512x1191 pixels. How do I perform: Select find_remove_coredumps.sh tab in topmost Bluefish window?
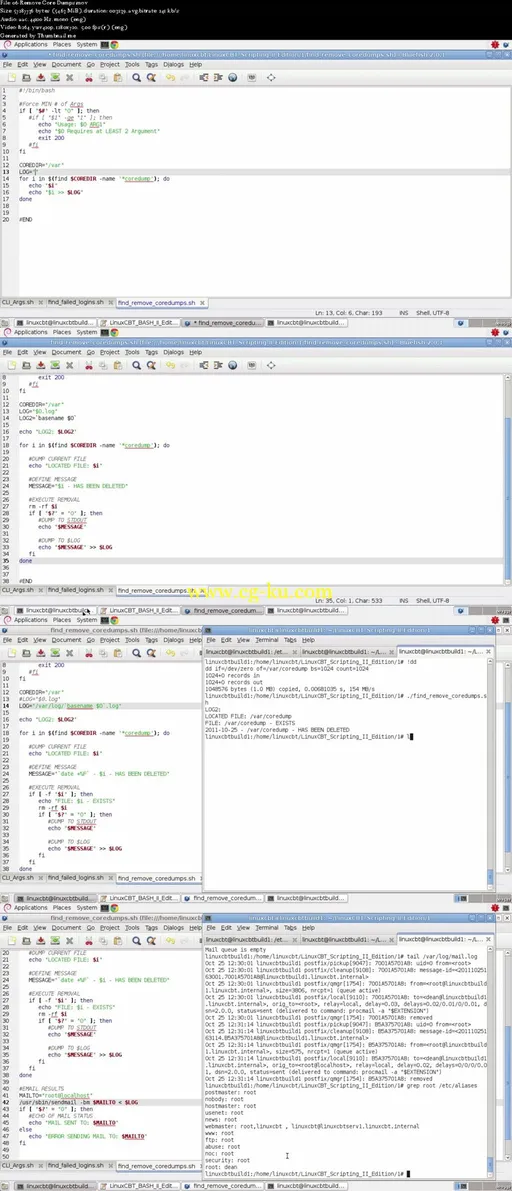coord(156,302)
